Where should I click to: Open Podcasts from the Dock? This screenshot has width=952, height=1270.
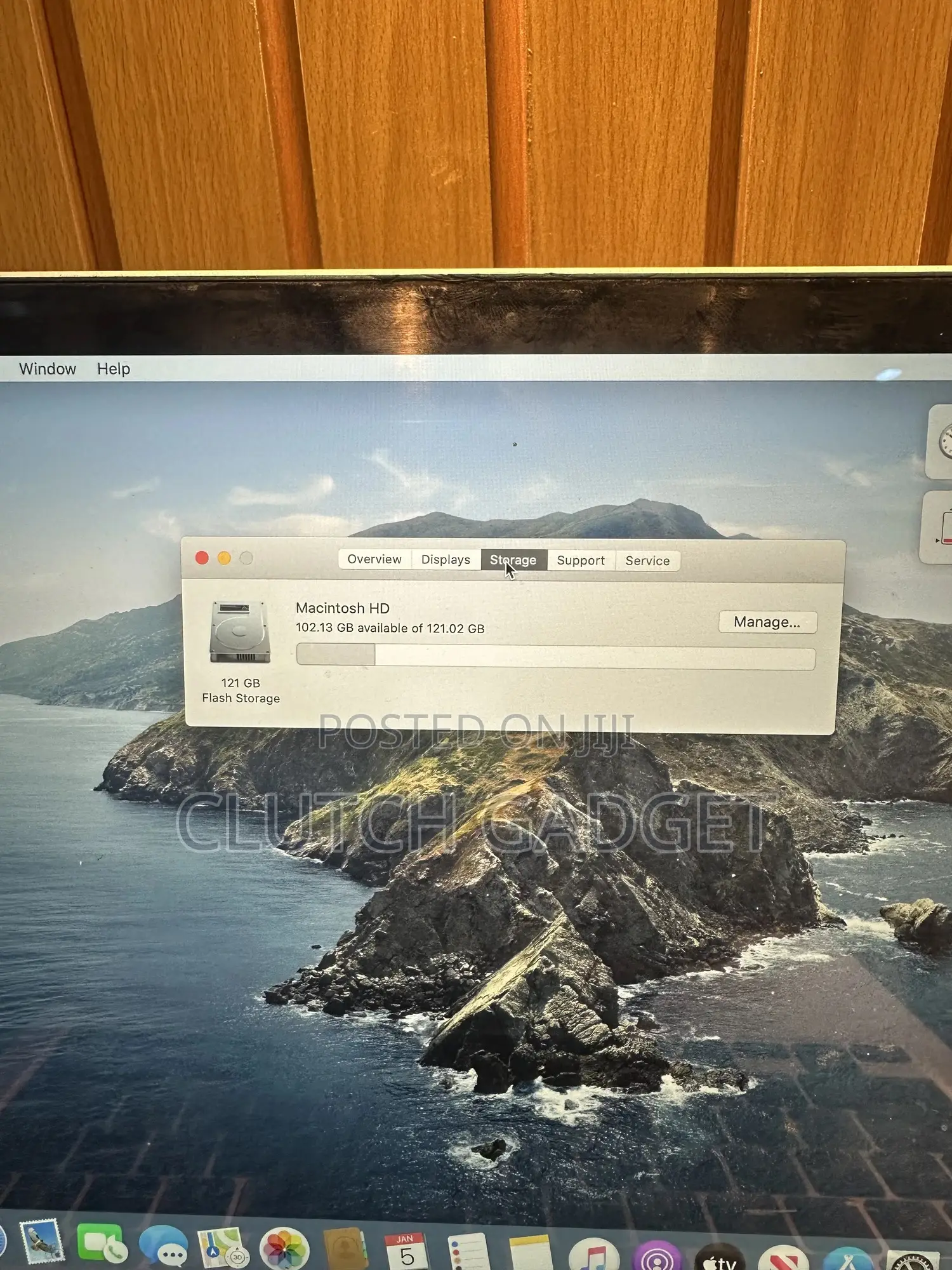click(657, 1255)
